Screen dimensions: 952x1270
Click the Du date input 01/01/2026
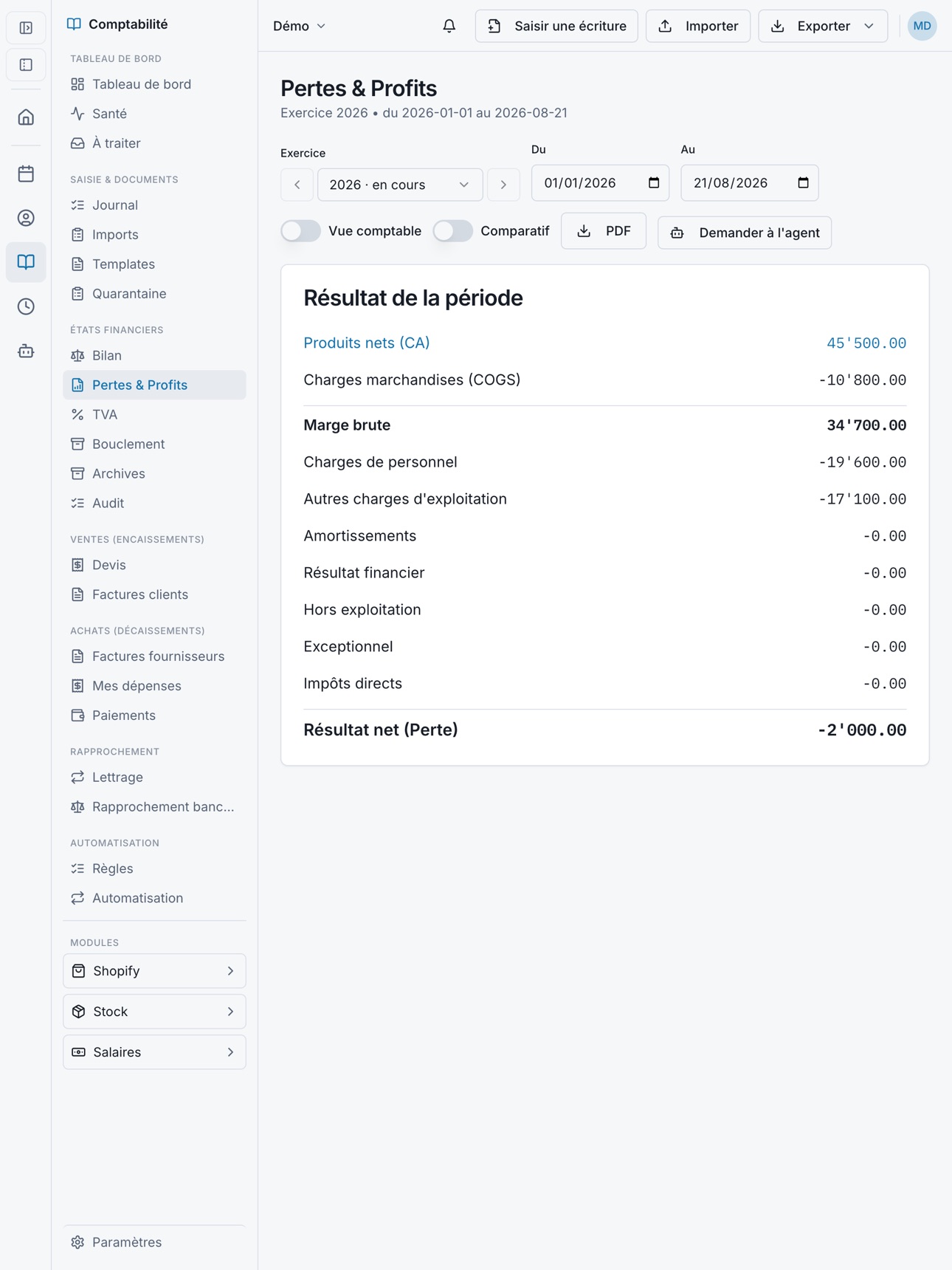(x=600, y=182)
